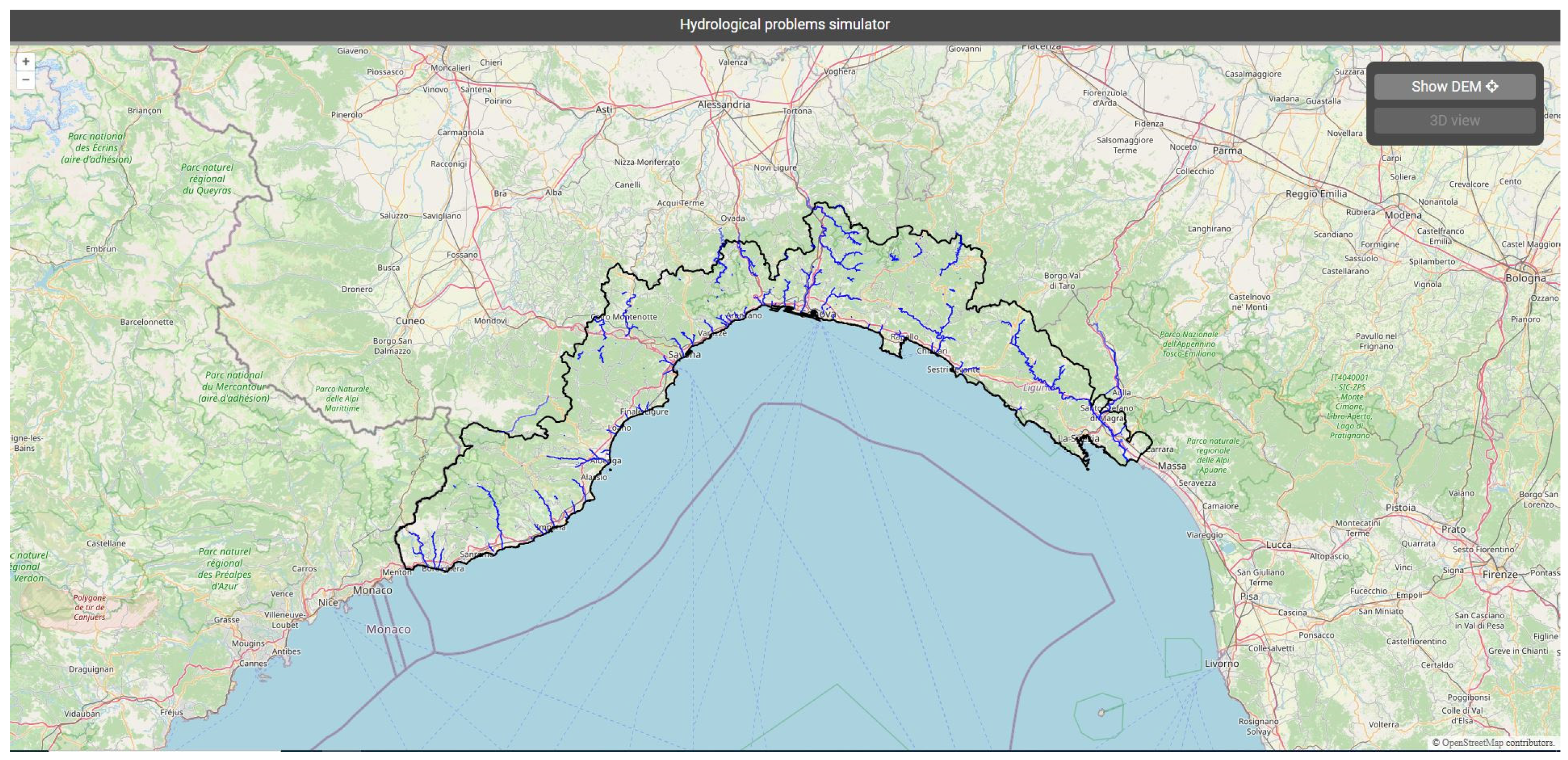Click the Nice city label
The image size is (1568, 760).
point(328,602)
